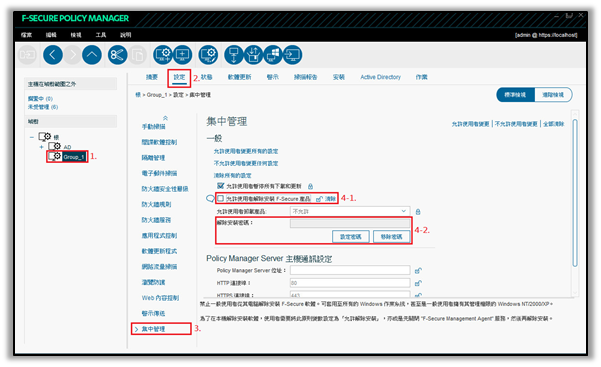Expand the AD node with plus sign

click(x=41, y=147)
